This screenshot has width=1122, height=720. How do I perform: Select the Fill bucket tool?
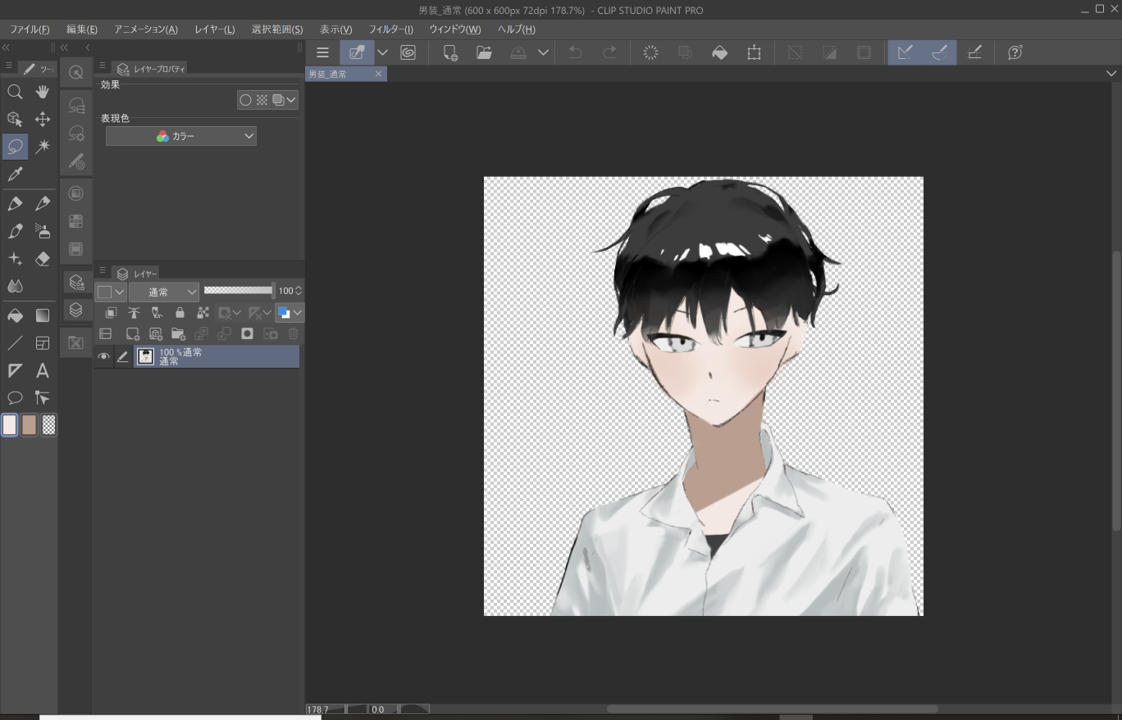click(x=15, y=315)
